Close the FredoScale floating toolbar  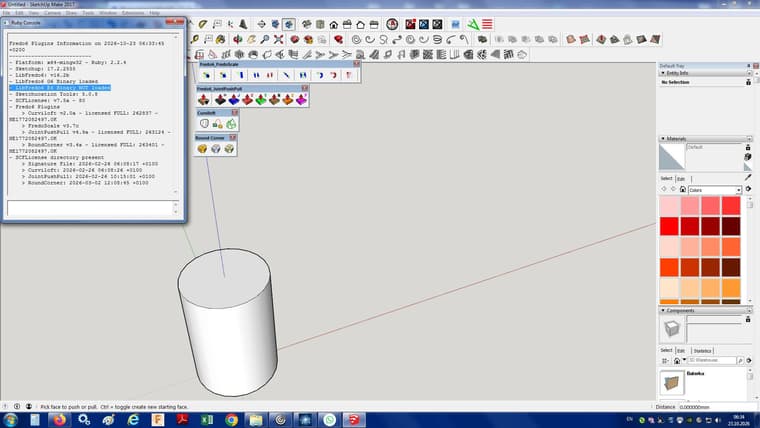(357, 64)
